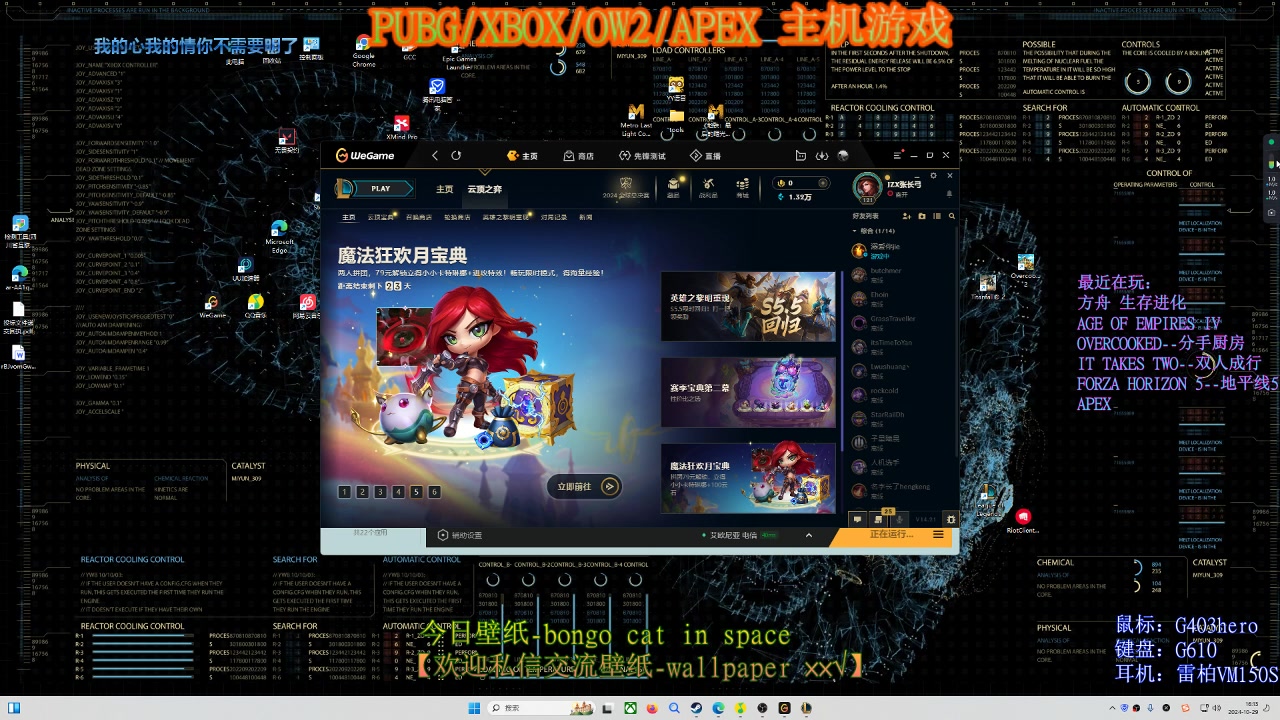This screenshot has height=720, width=1280.
Task: Open the 商城 store coins icon
Action: 742,188
